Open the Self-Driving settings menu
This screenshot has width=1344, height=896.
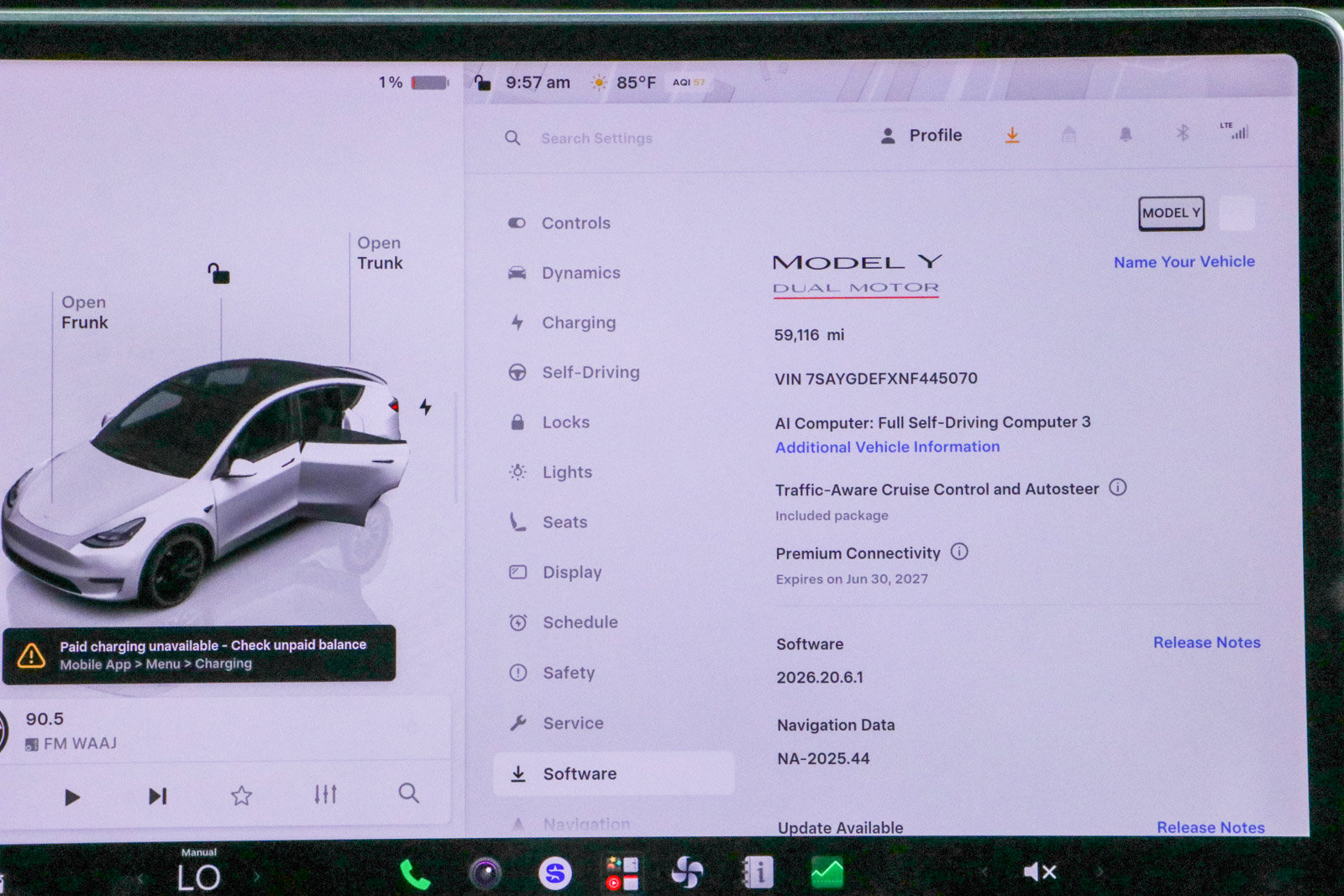(575, 372)
